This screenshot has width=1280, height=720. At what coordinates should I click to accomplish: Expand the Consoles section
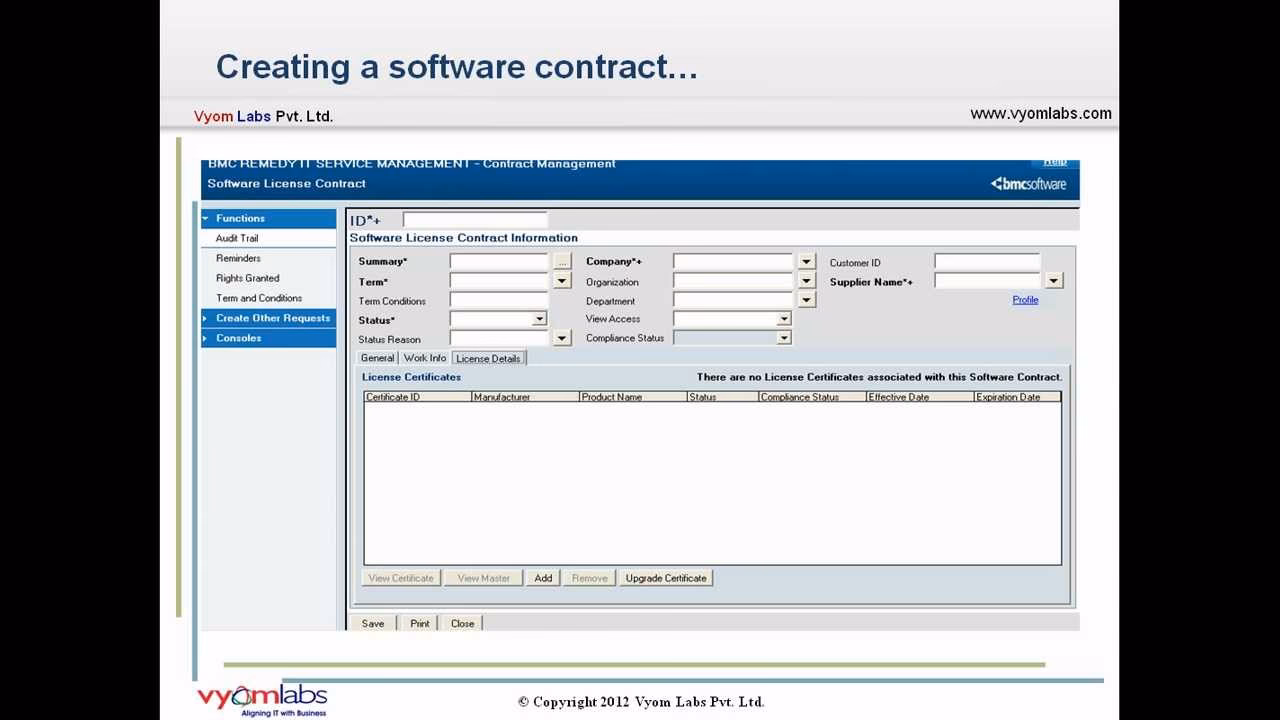tap(206, 338)
